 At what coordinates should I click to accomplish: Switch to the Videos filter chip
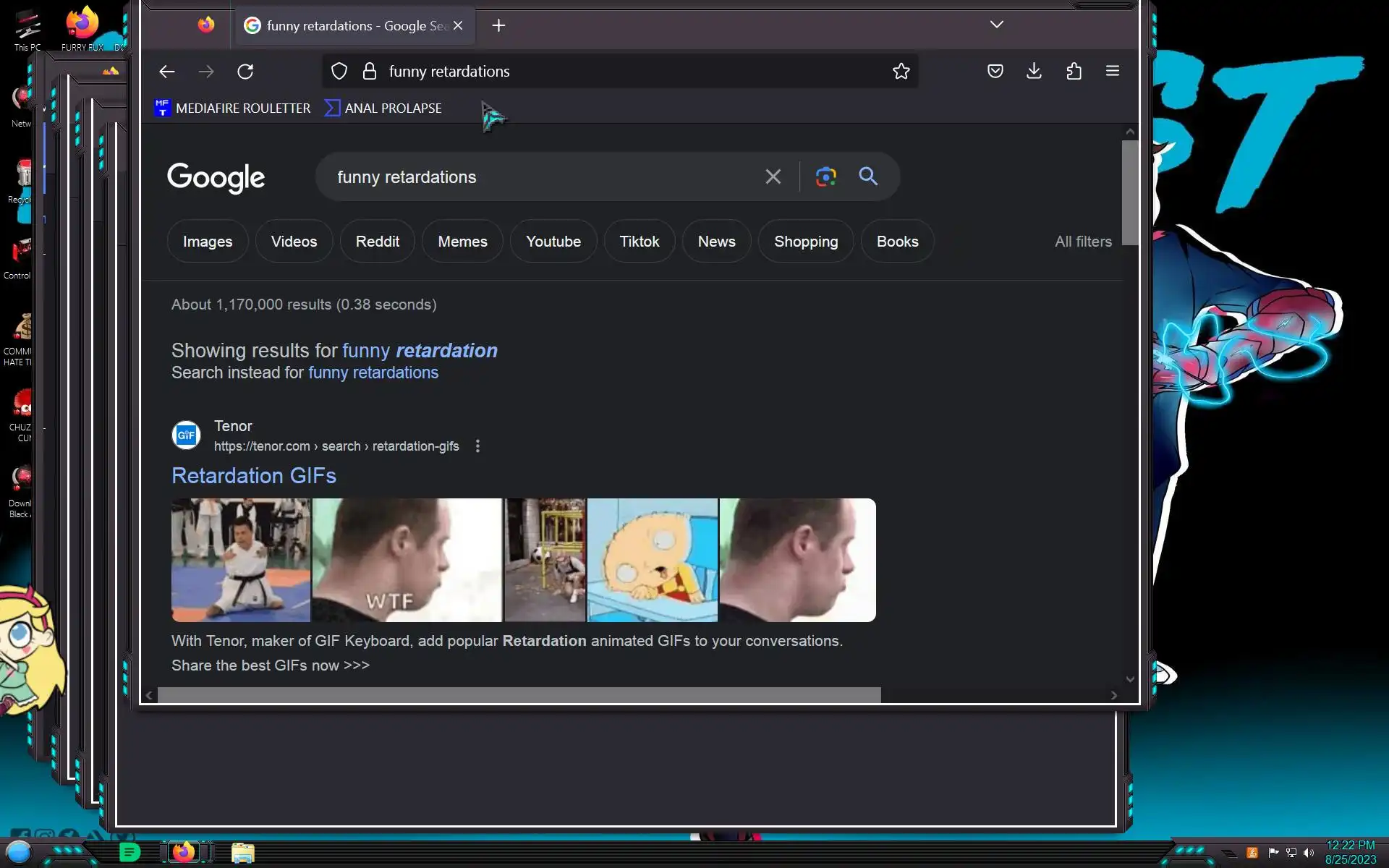[x=294, y=242]
